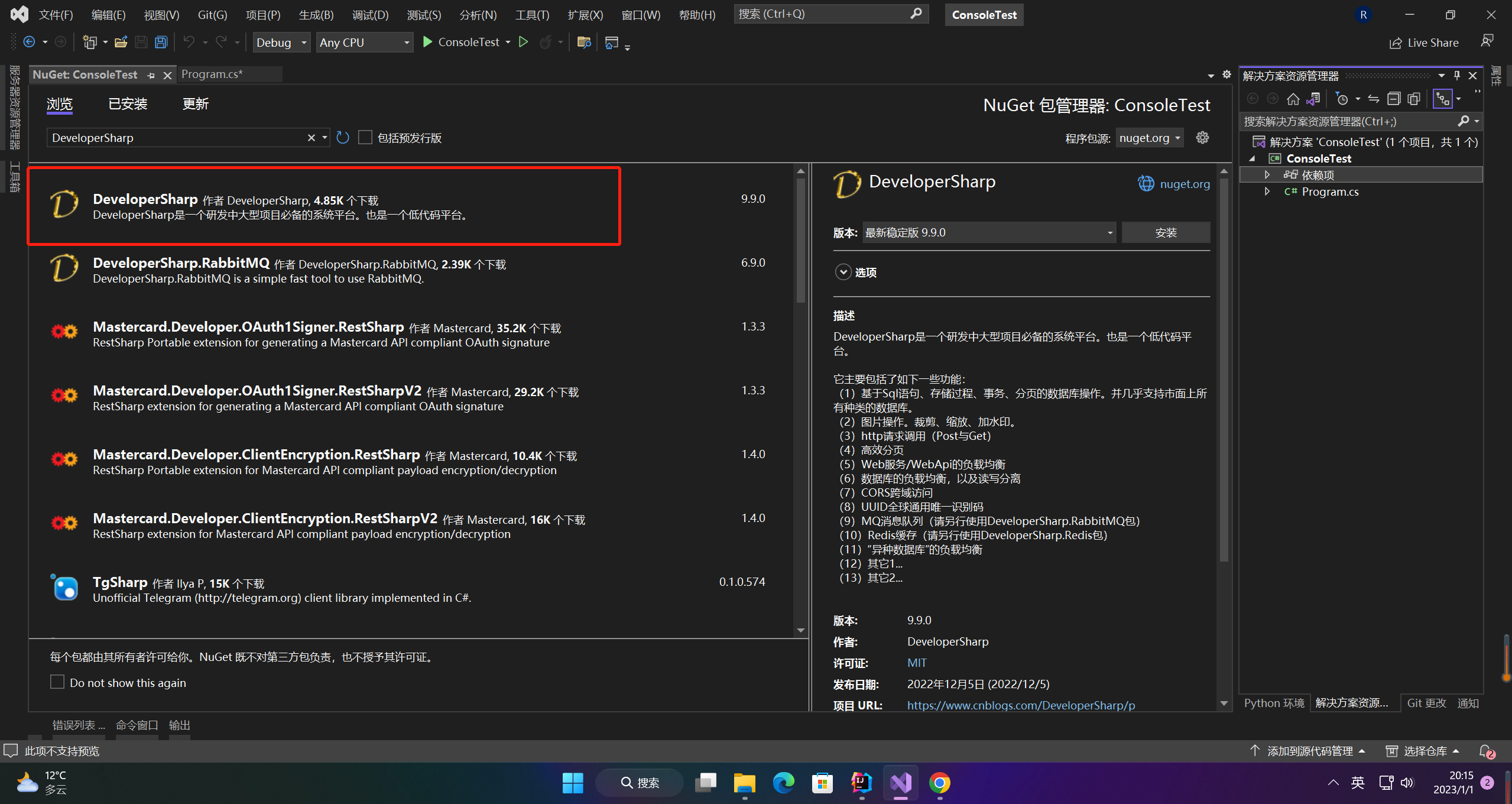Click the search magnifier in Solution Explorer
The height and width of the screenshot is (804, 1512).
(x=1464, y=121)
